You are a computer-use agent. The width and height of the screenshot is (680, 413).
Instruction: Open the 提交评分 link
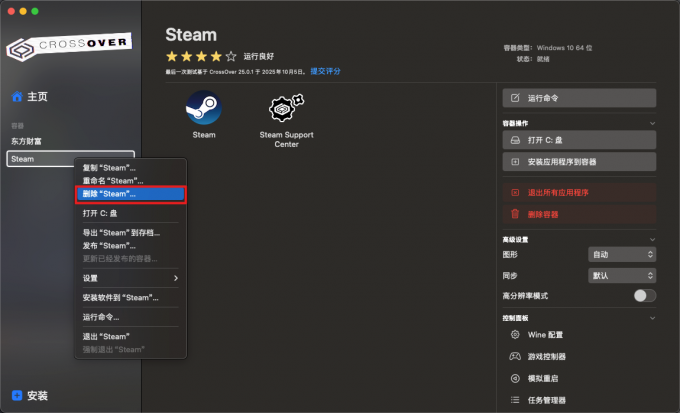pyautogui.click(x=325, y=71)
